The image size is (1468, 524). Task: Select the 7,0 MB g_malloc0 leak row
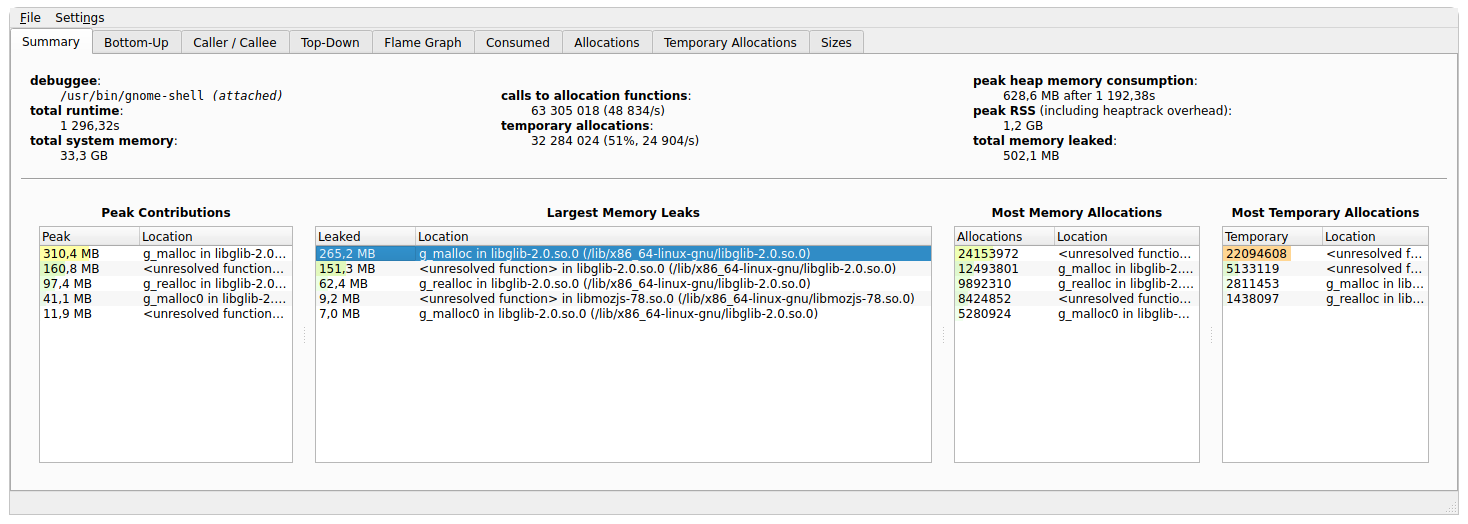623,313
